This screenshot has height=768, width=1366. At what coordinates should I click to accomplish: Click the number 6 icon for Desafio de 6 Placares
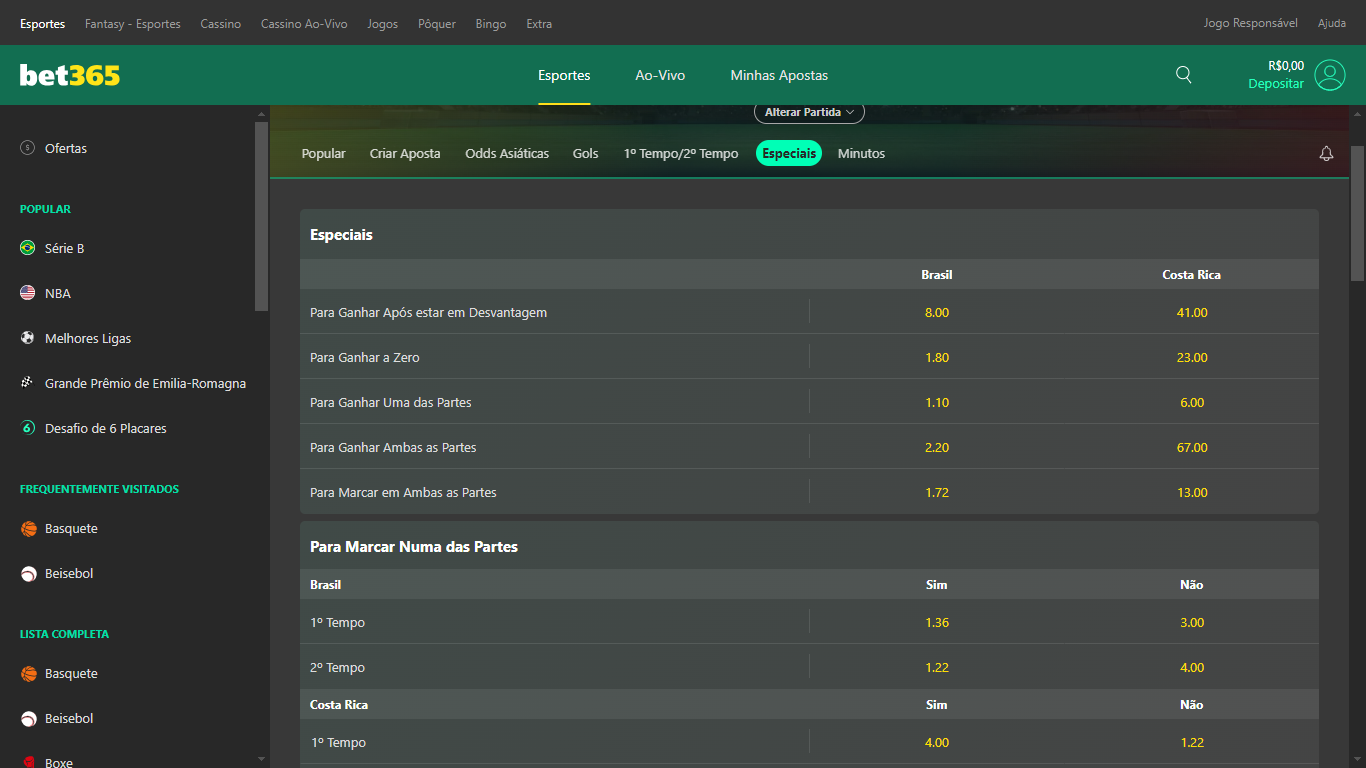pyautogui.click(x=28, y=428)
